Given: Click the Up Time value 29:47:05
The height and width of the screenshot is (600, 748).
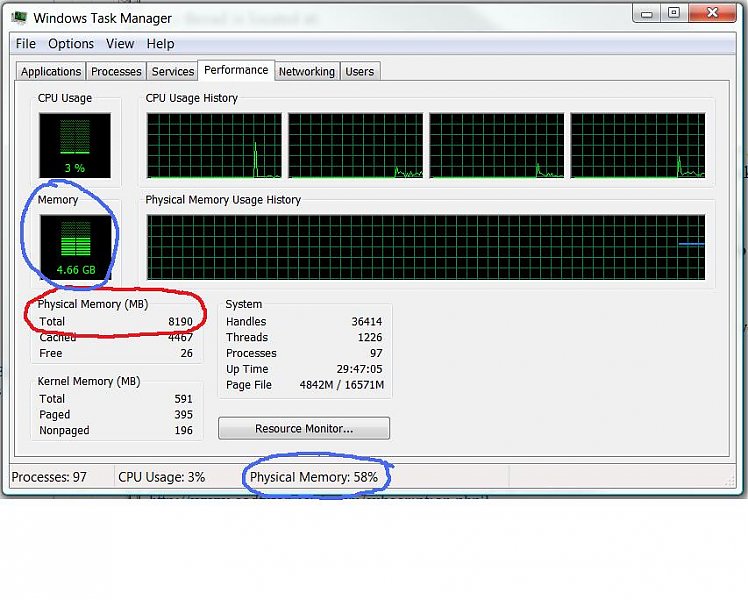Looking at the screenshot, I should pyautogui.click(x=359, y=369).
